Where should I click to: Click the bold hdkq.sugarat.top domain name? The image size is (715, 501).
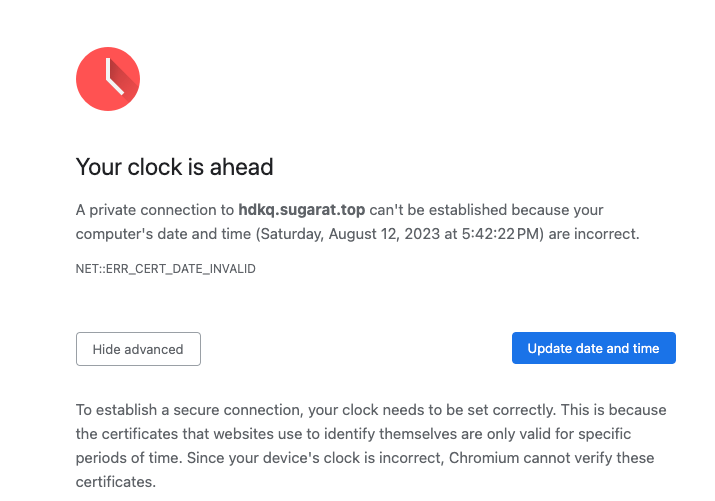[x=302, y=210]
